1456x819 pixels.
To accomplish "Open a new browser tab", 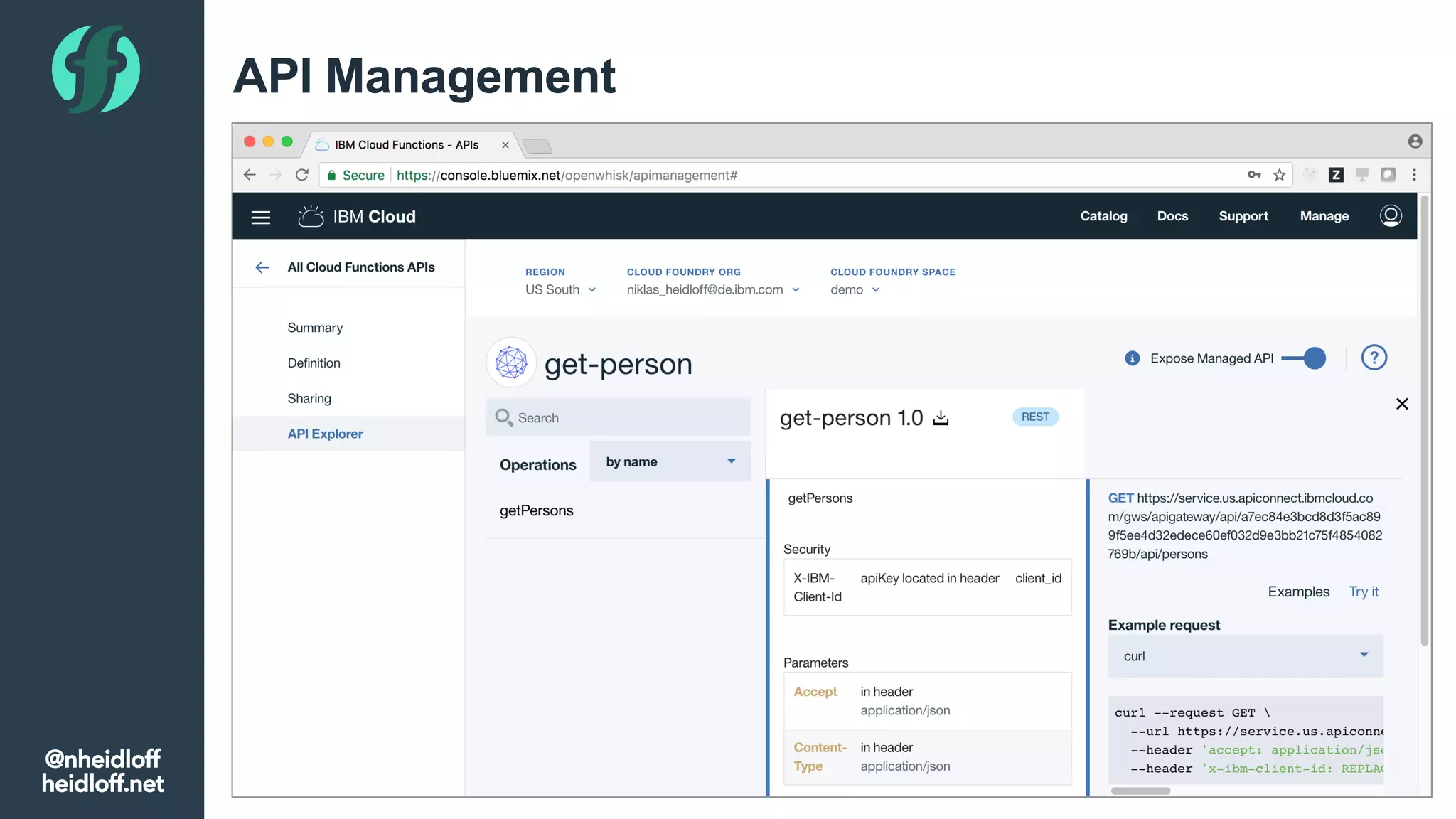I will (537, 146).
